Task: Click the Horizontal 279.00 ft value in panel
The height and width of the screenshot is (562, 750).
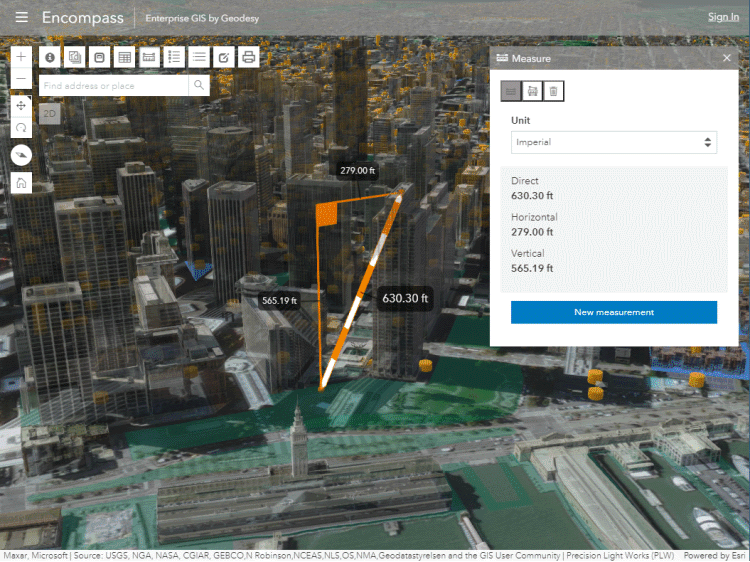Action: (x=532, y=232)
